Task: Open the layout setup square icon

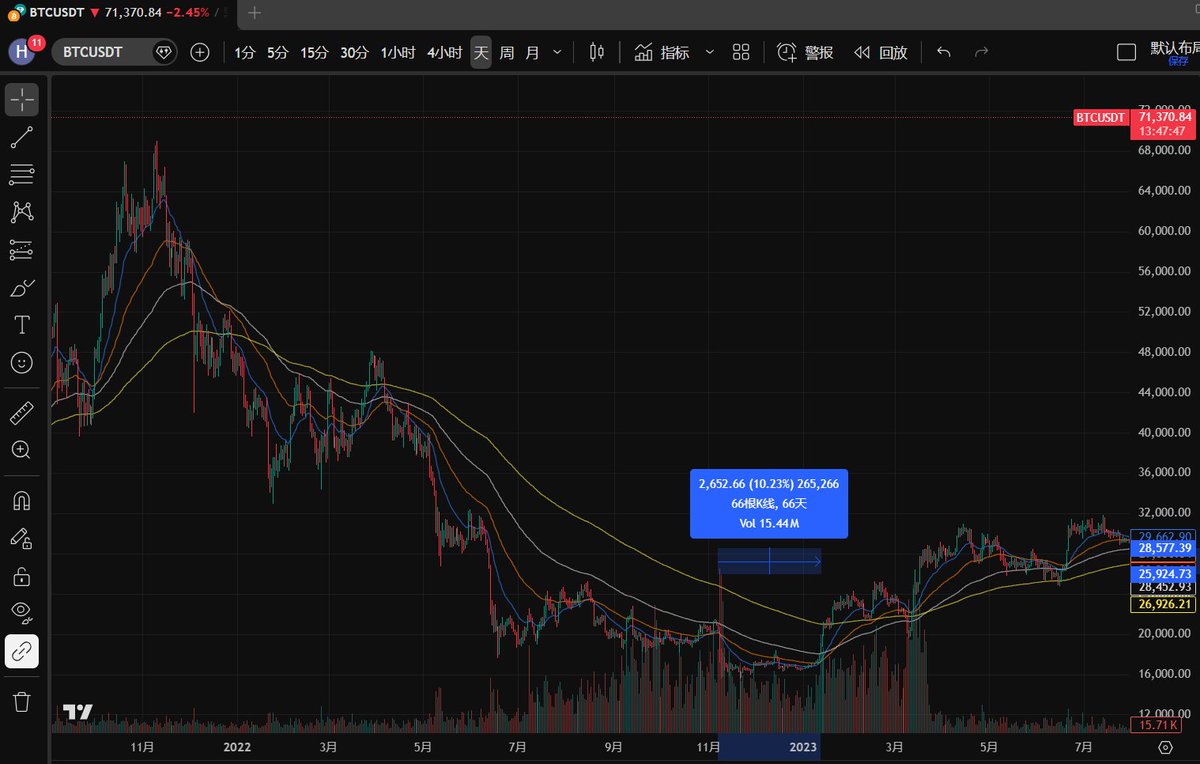Action: (x=1126, y=52)
